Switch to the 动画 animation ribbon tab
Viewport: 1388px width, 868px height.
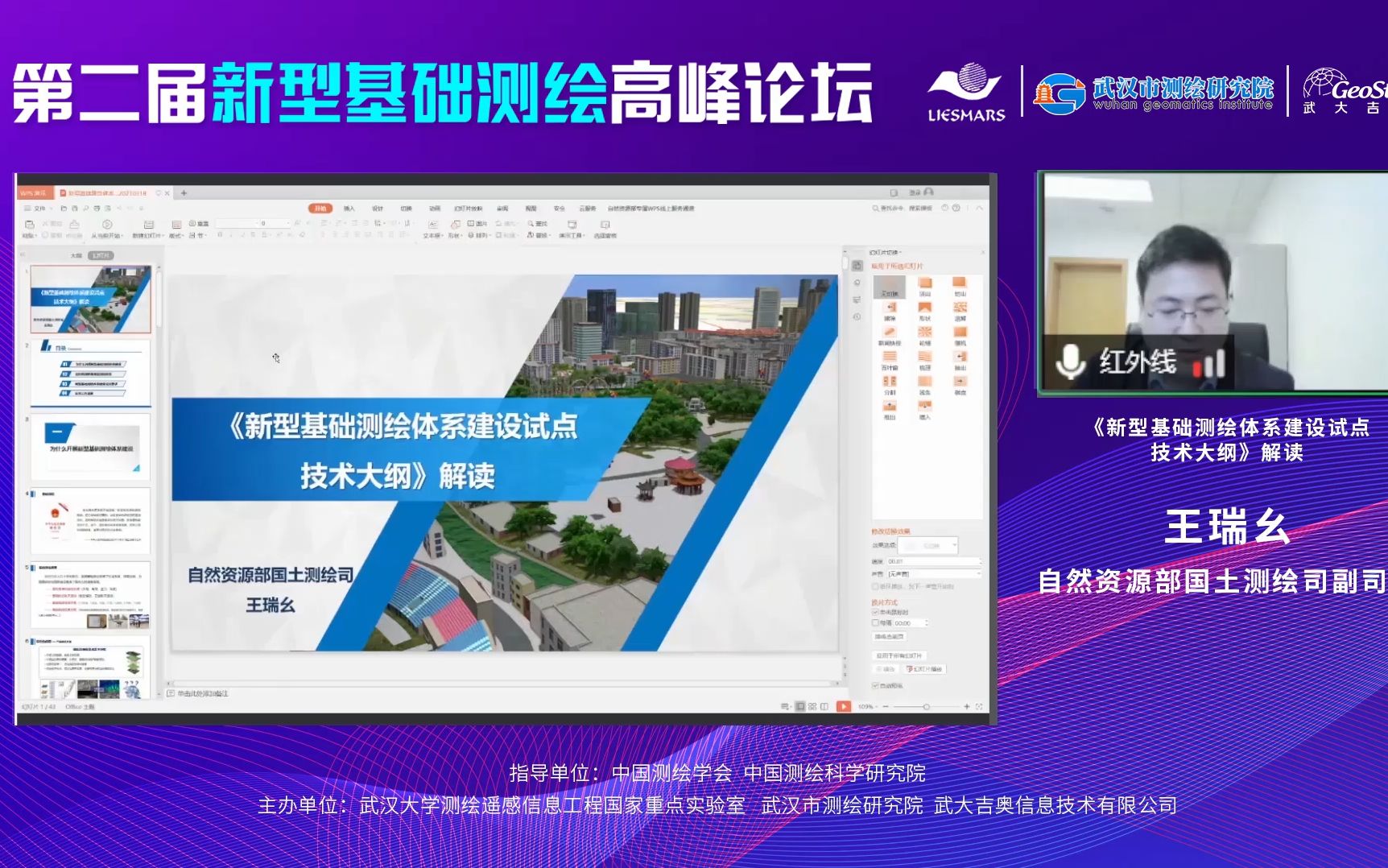[x=435, y=209]
